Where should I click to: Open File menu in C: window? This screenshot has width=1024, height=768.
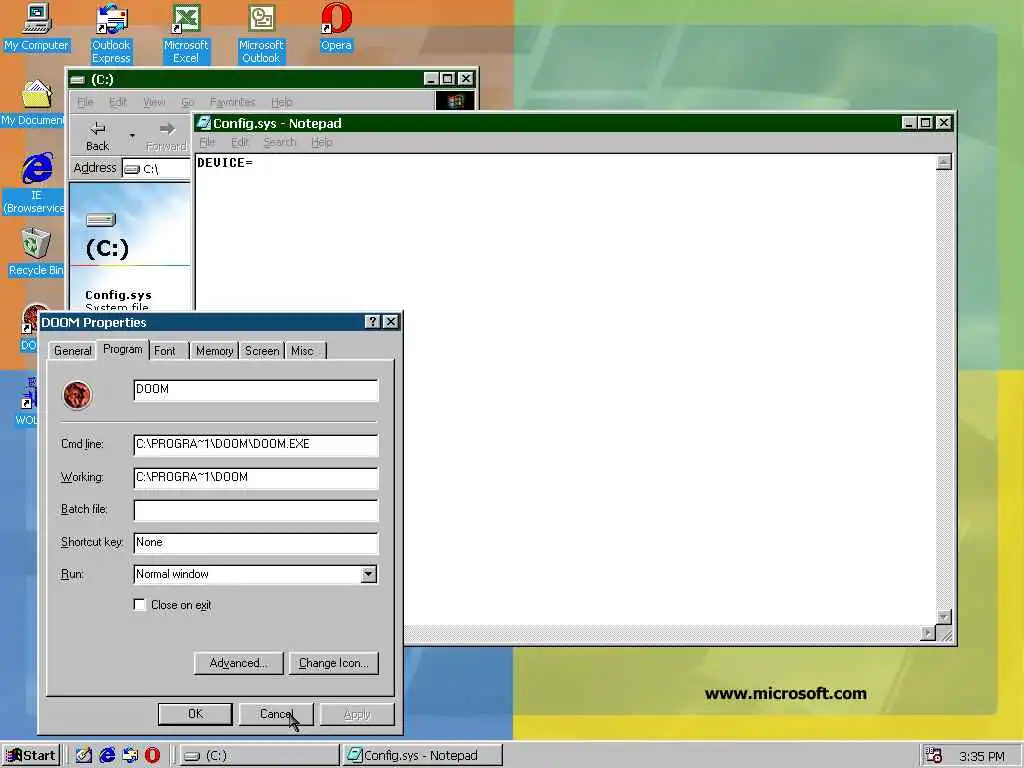click(x=85, y=102)
